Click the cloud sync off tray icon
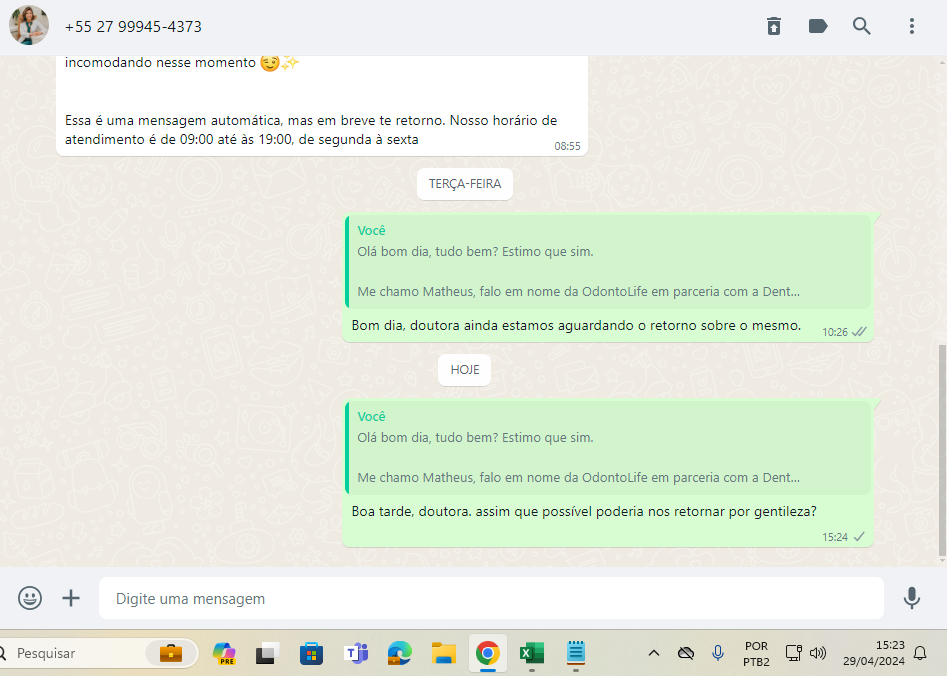This screenshot has height=676, width=947. click(685, 653)
